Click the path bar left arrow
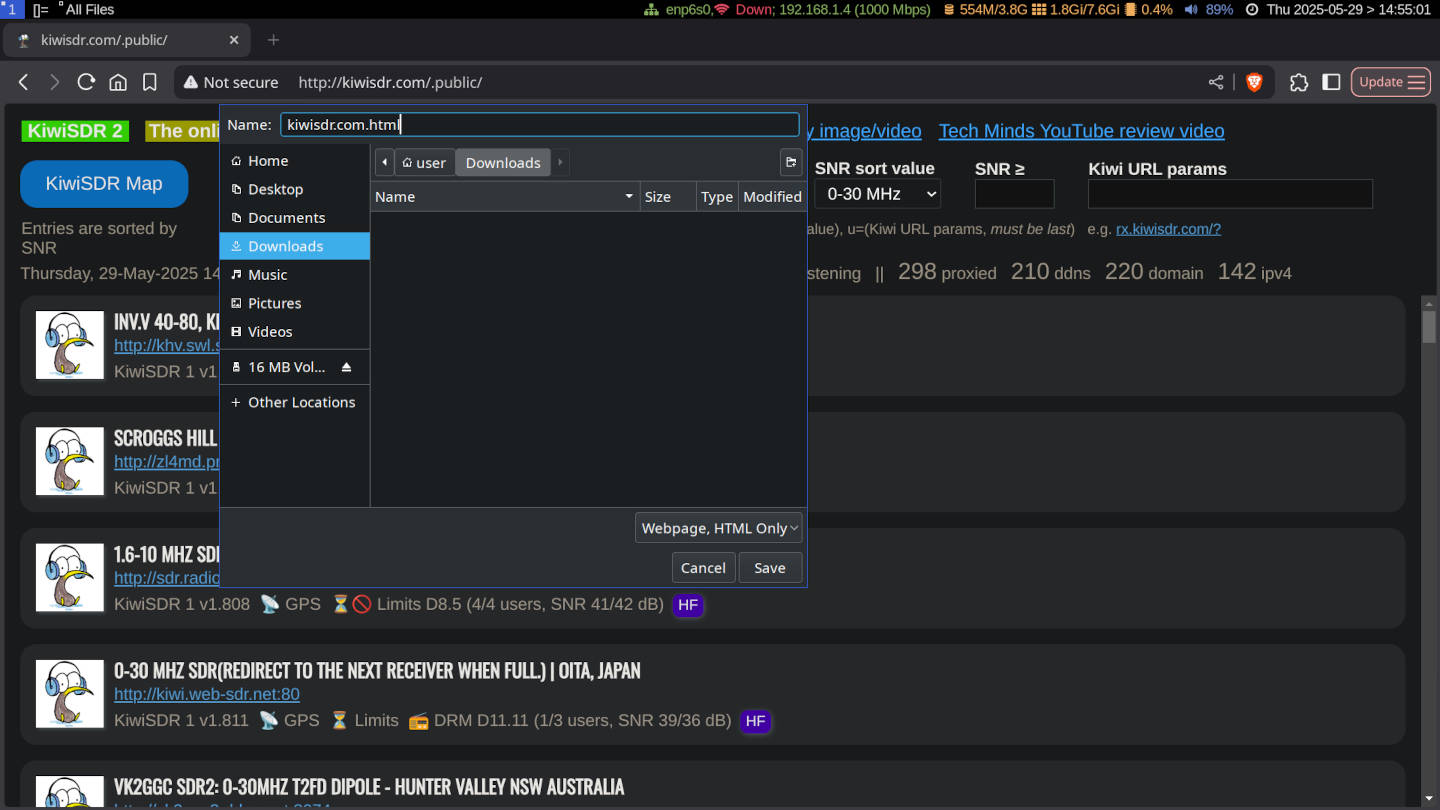1440x810 pixels. pyautogui.click(x=385, y=162)
